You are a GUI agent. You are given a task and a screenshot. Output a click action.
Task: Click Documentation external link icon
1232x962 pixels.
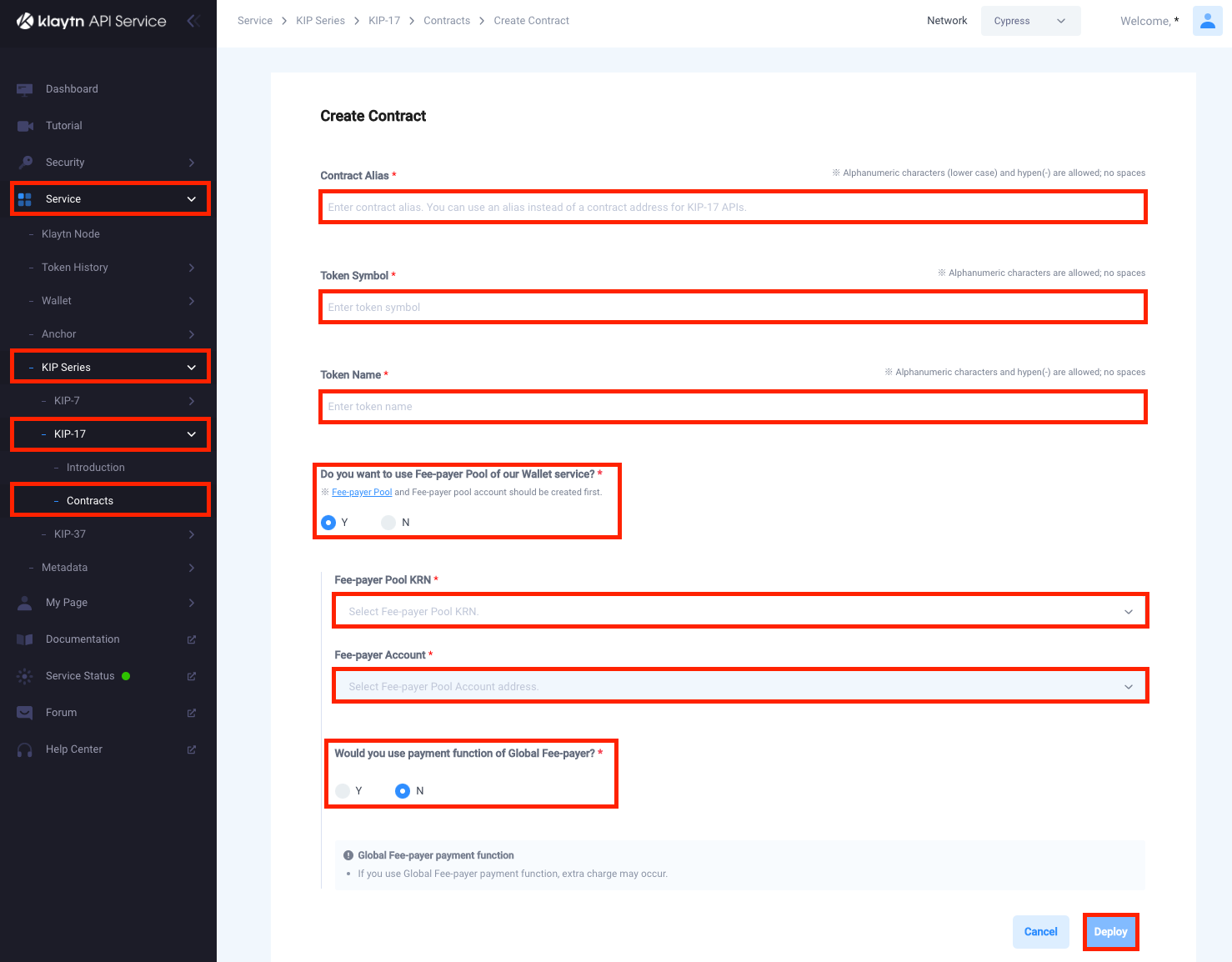click(192, 639)
